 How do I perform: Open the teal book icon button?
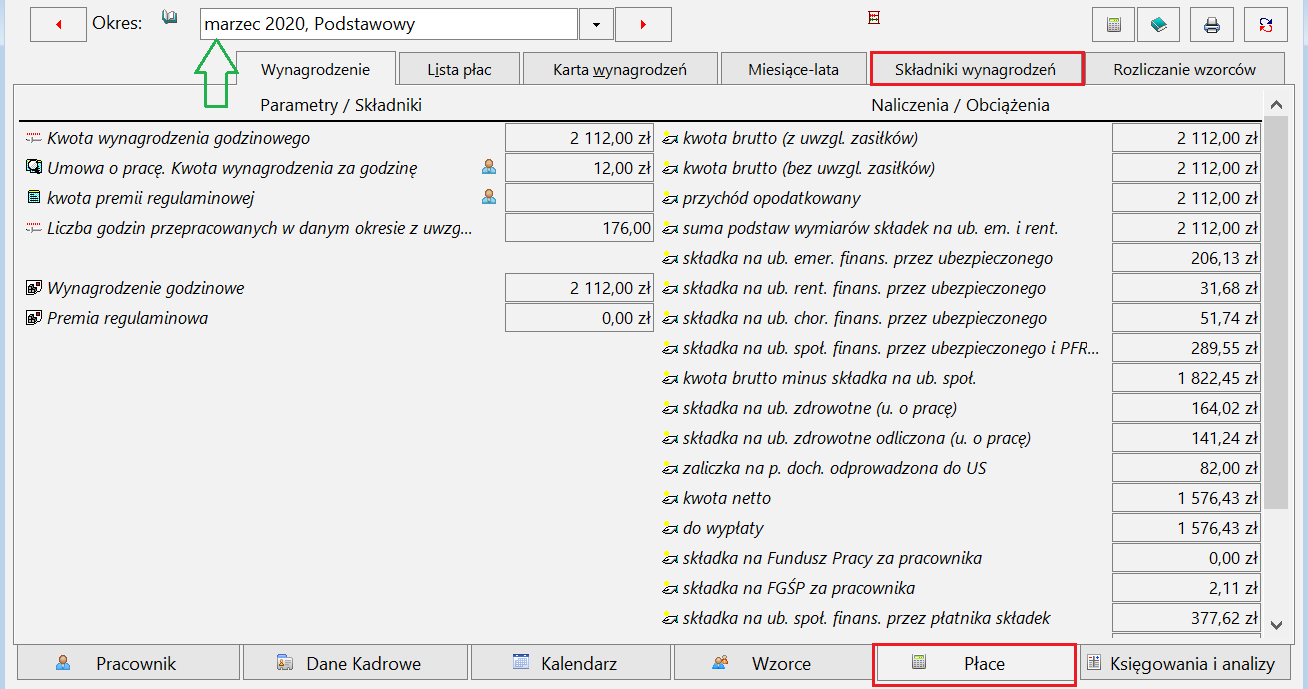(1159, 25)
